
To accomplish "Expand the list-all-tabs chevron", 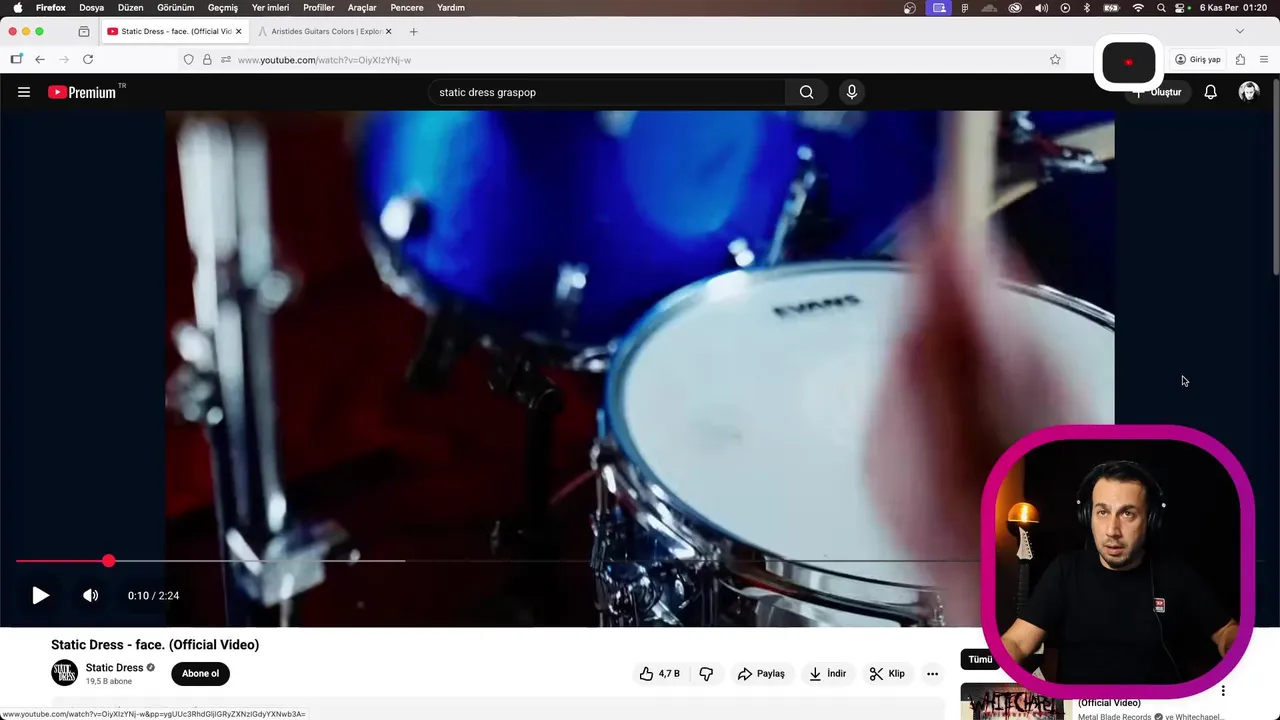I will 1240,31.
